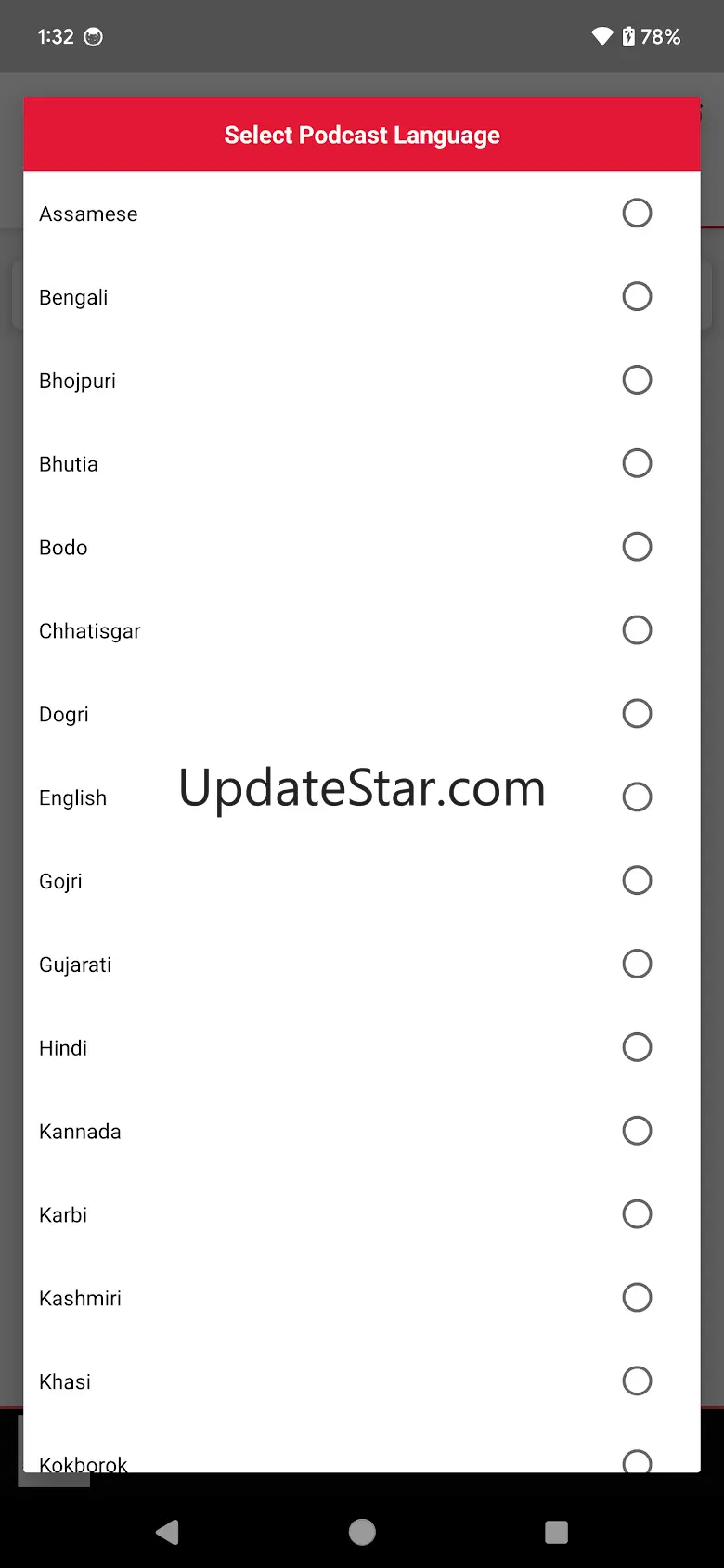Choose the Chhatisgar radio button

(637, 630)
